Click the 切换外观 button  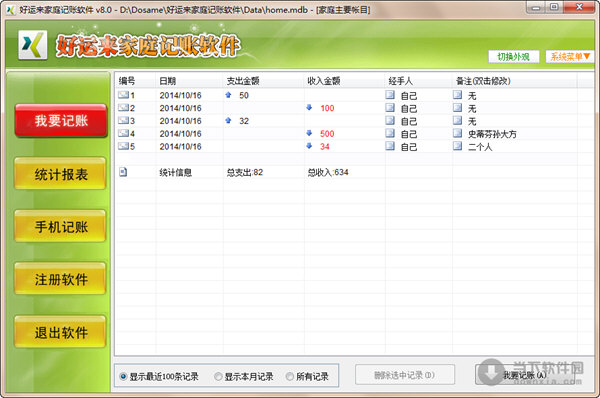(514, 57)
